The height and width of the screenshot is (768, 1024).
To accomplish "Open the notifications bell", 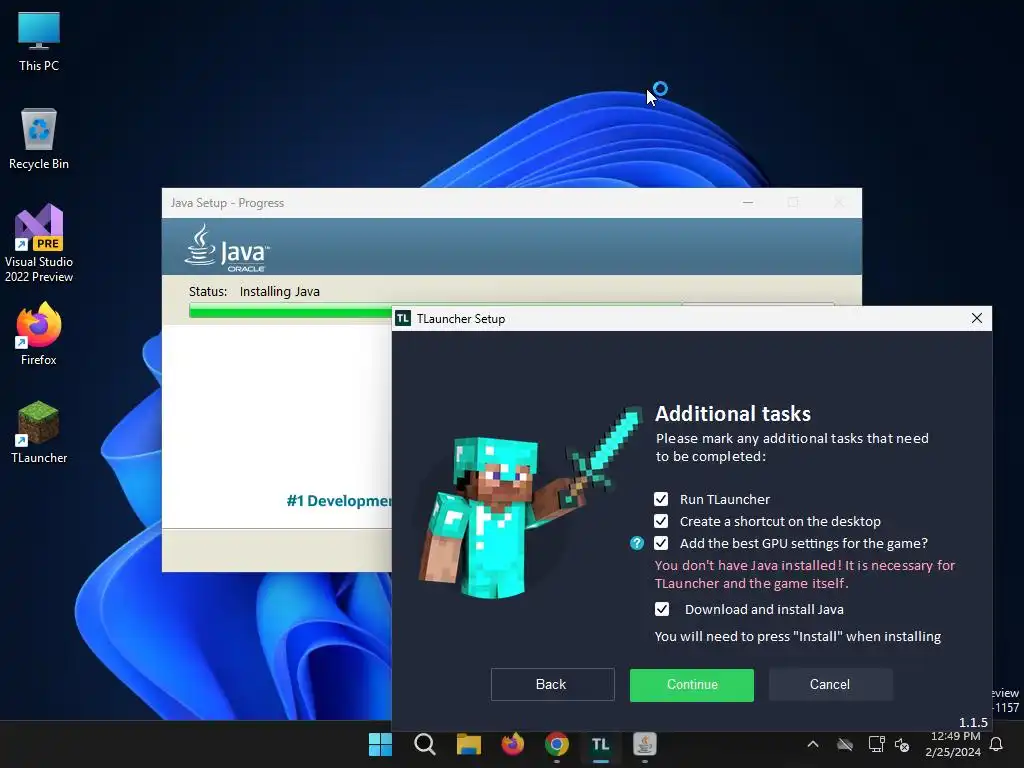I will click(997, 744).
